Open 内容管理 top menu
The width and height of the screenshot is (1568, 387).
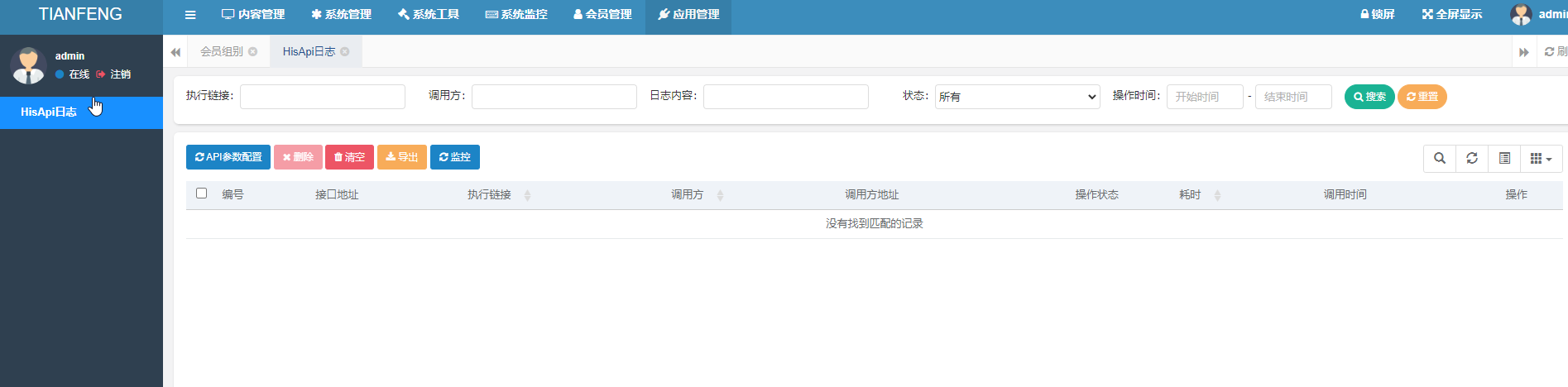[253, 15]
